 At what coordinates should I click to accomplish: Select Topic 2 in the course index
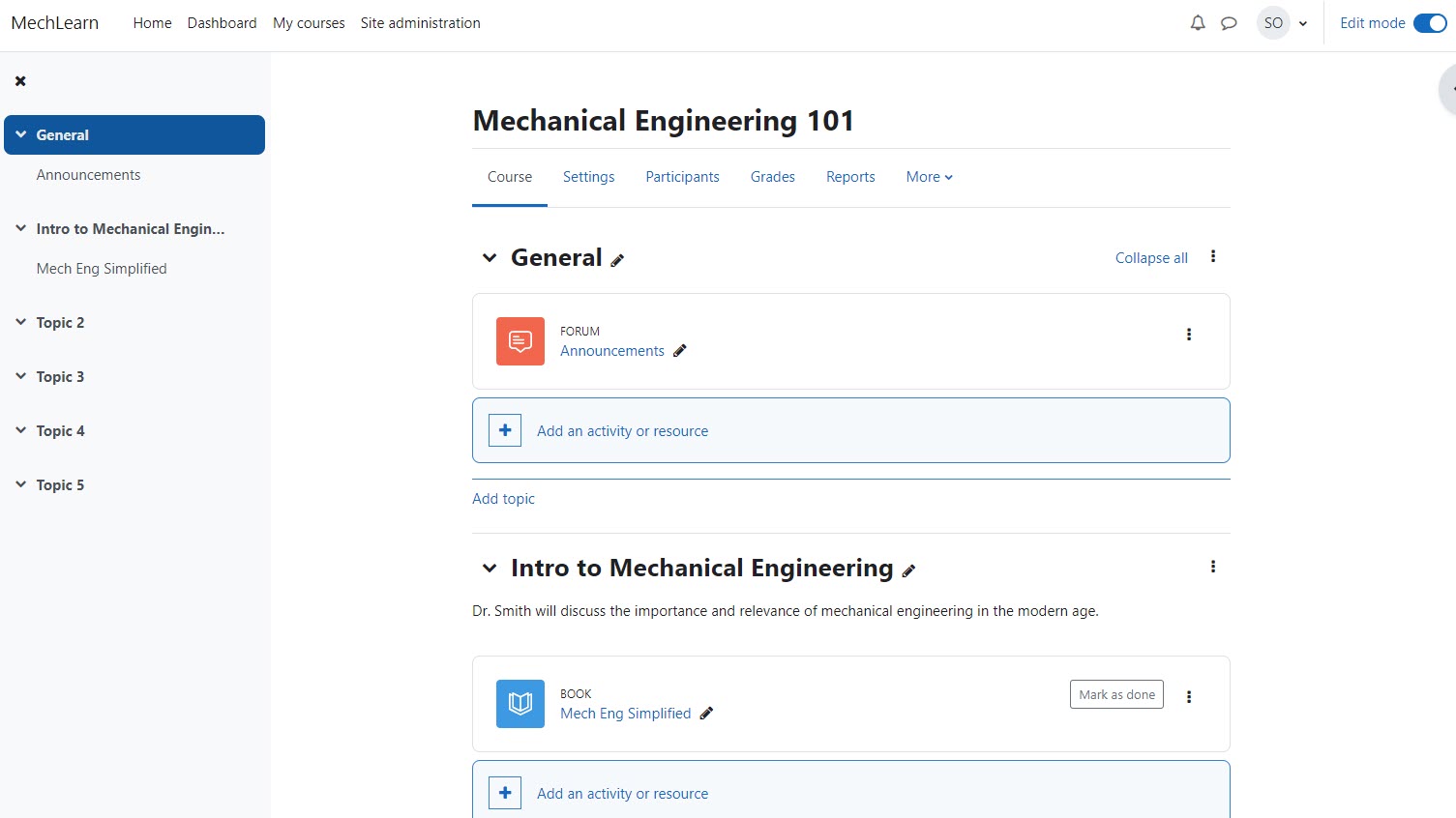pos(60,323)
